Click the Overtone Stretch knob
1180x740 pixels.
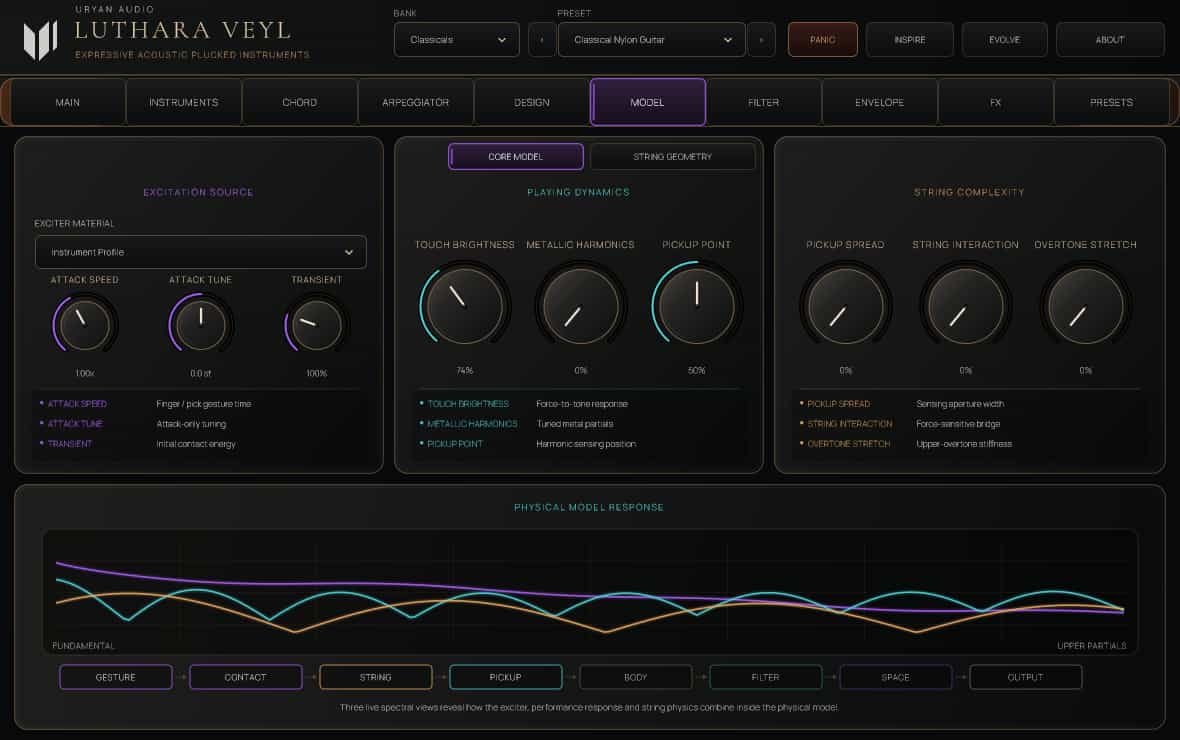(x=1085, y=306)
